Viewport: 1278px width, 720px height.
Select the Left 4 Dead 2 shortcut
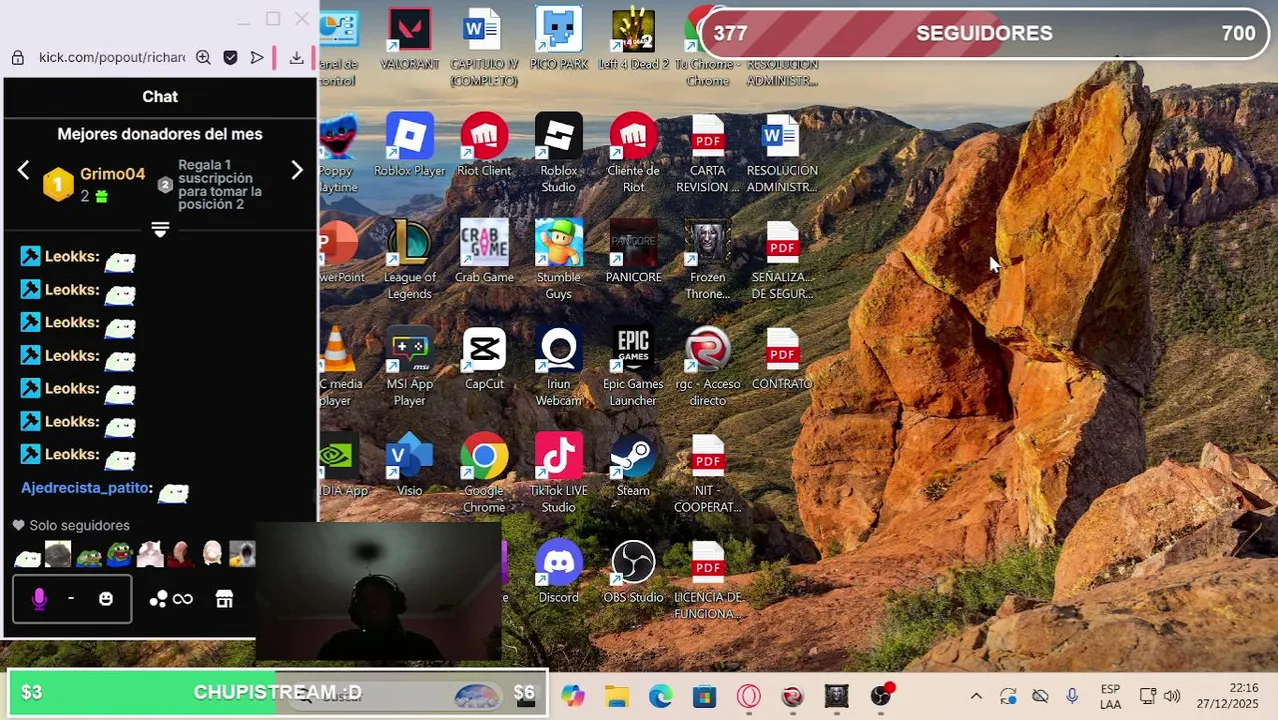coord(633,40)
